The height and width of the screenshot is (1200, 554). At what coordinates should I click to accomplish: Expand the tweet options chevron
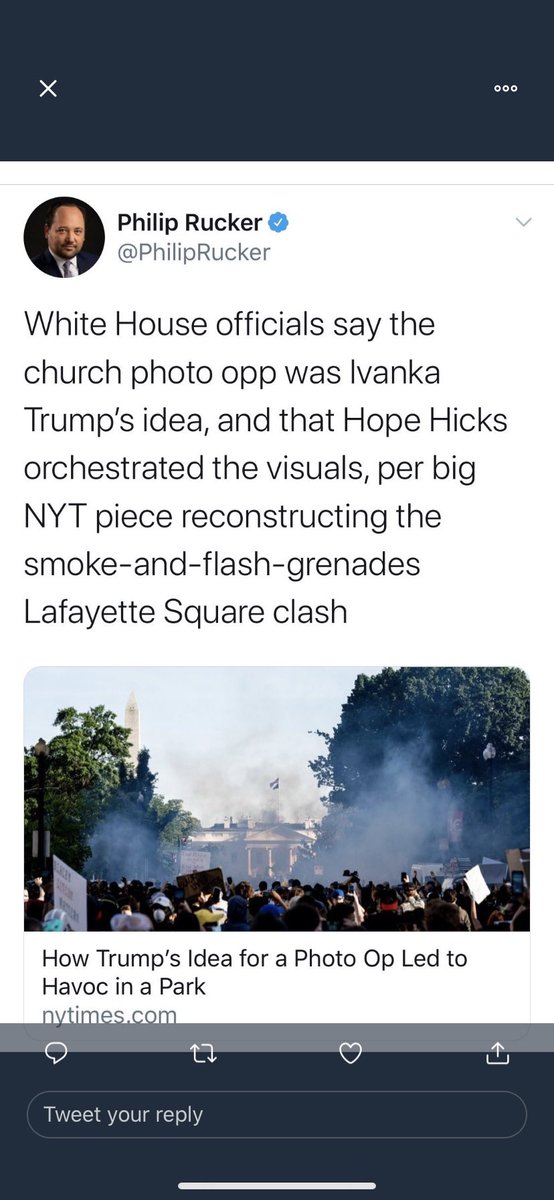[x=523, y=222]
